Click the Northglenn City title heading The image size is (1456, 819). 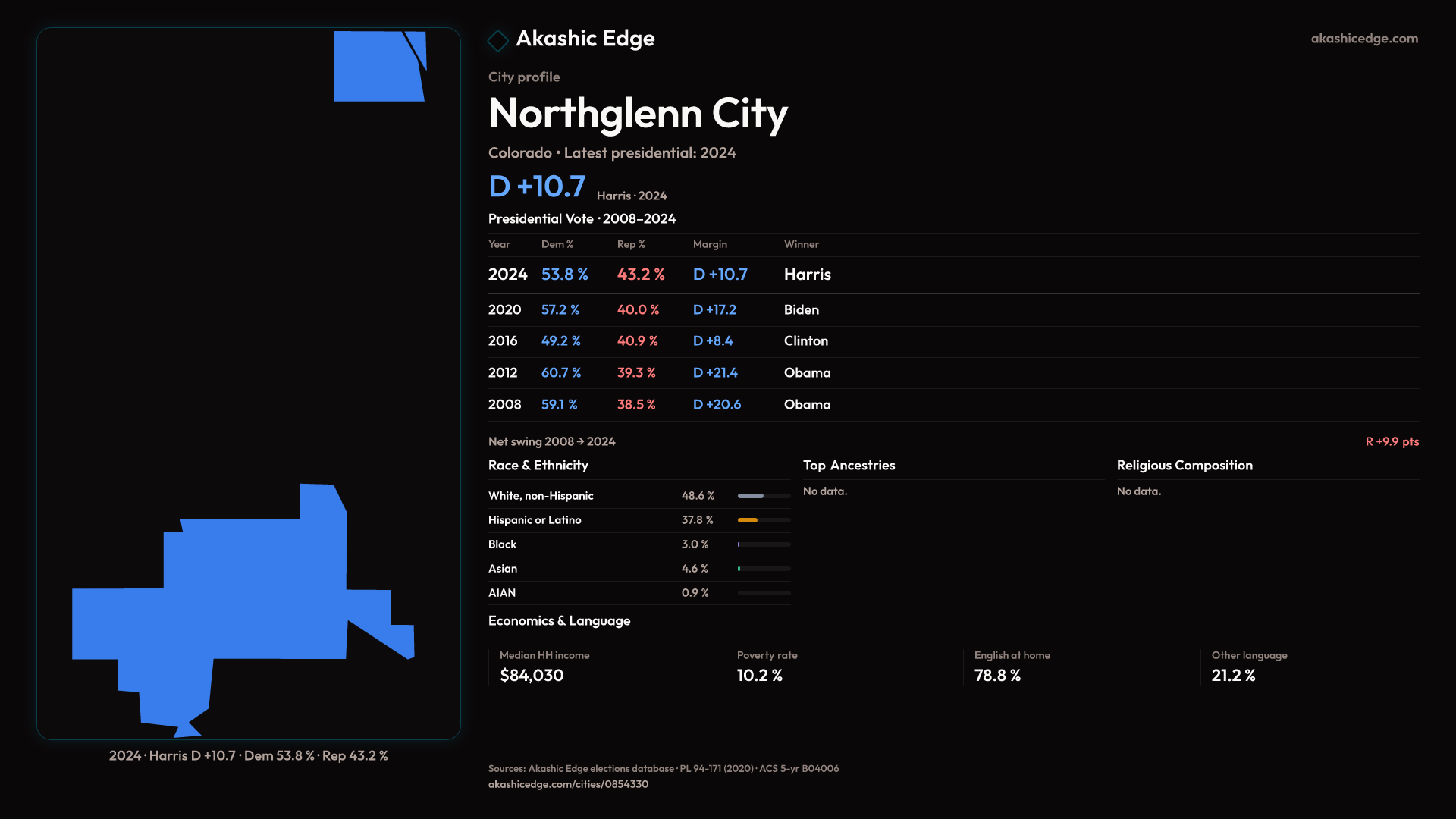pos(638,114)
